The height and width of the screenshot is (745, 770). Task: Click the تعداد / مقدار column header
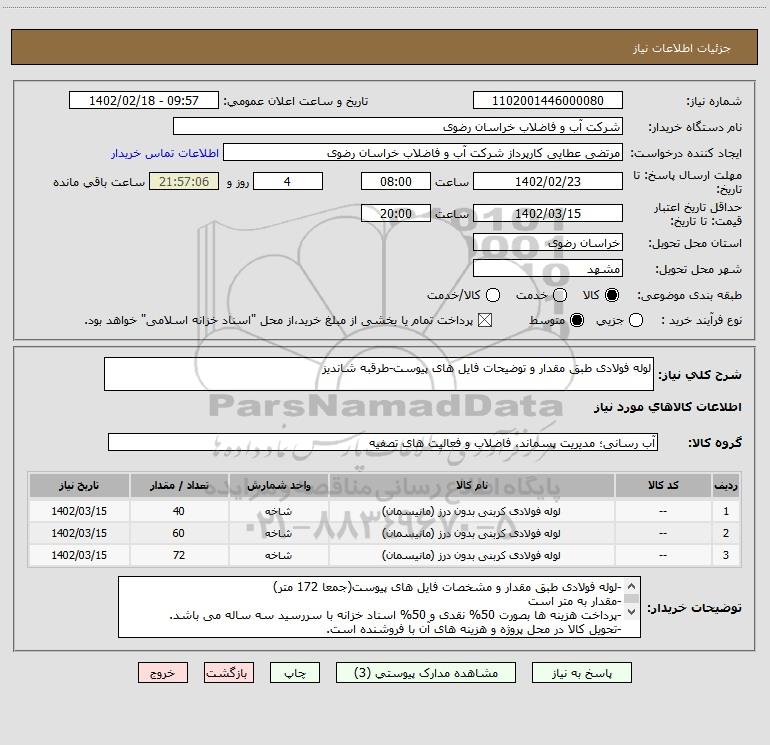click(179, 485)
